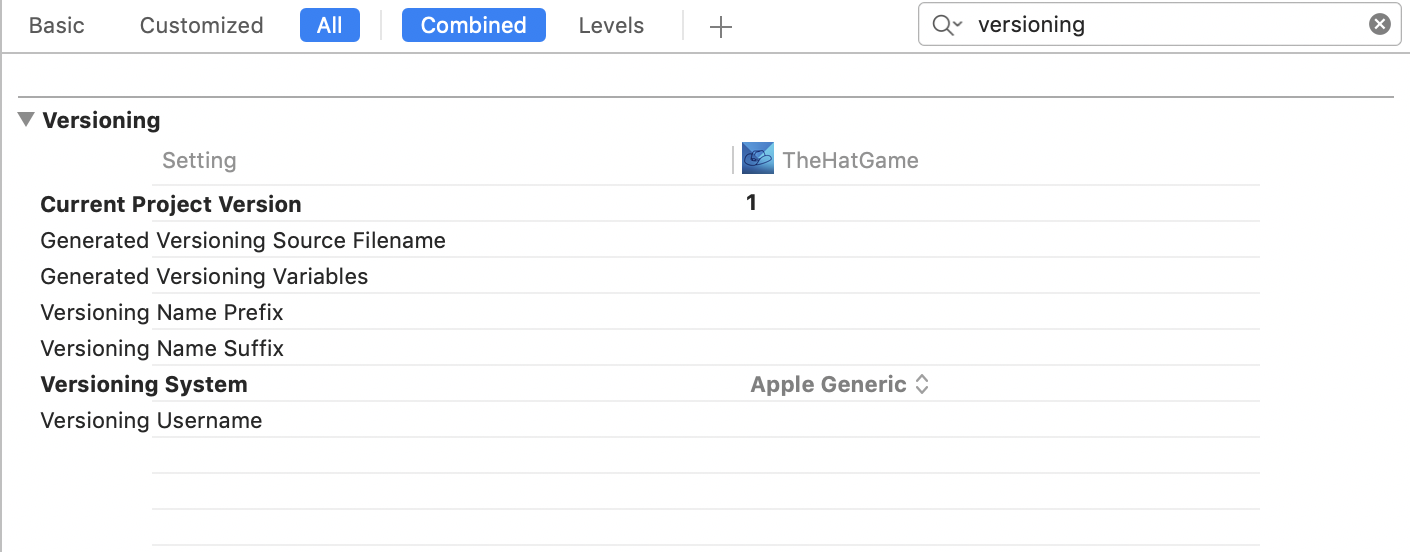Select the All settings filter
Viewport: 1410px width, 552px height.
(x=329, y=26)
